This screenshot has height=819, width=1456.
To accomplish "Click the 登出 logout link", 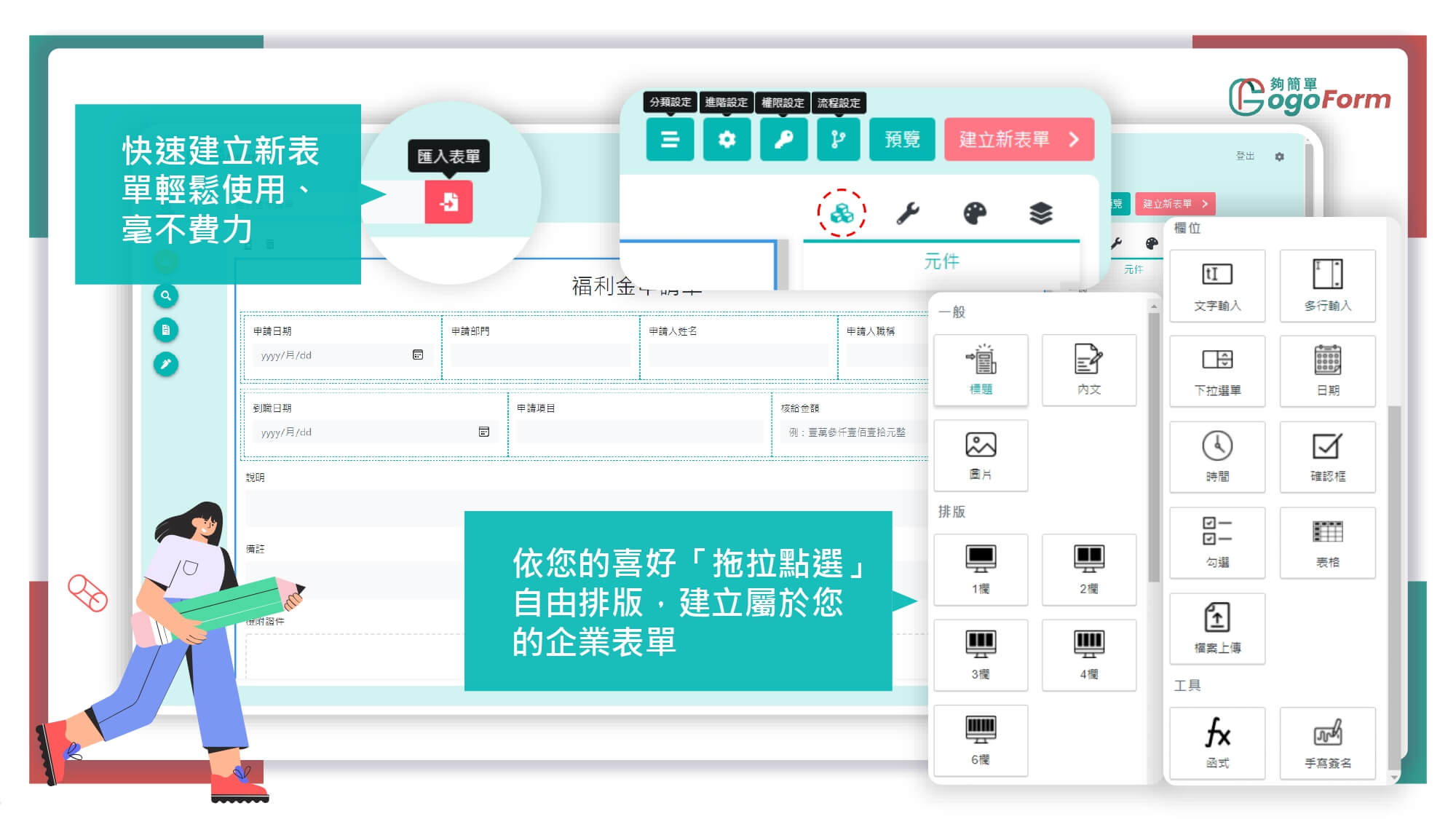I will click(1245, 156).
